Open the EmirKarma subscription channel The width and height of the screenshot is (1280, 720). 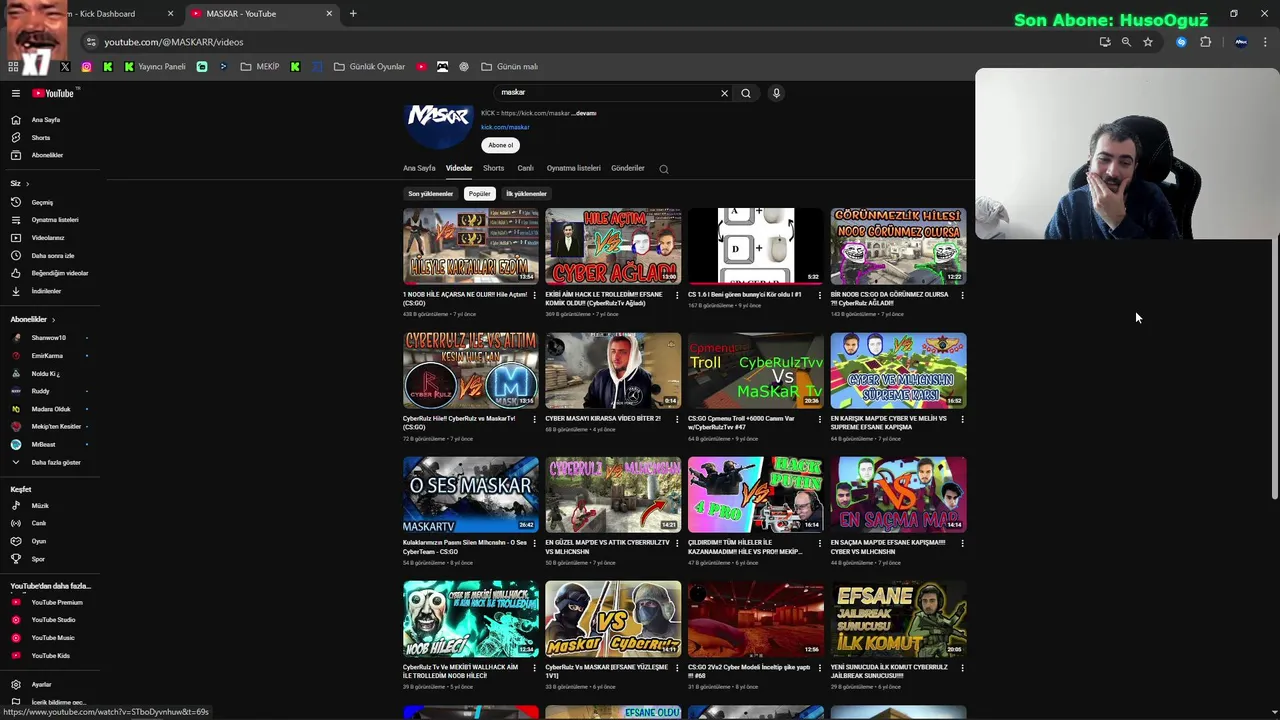tap(47, 356)
